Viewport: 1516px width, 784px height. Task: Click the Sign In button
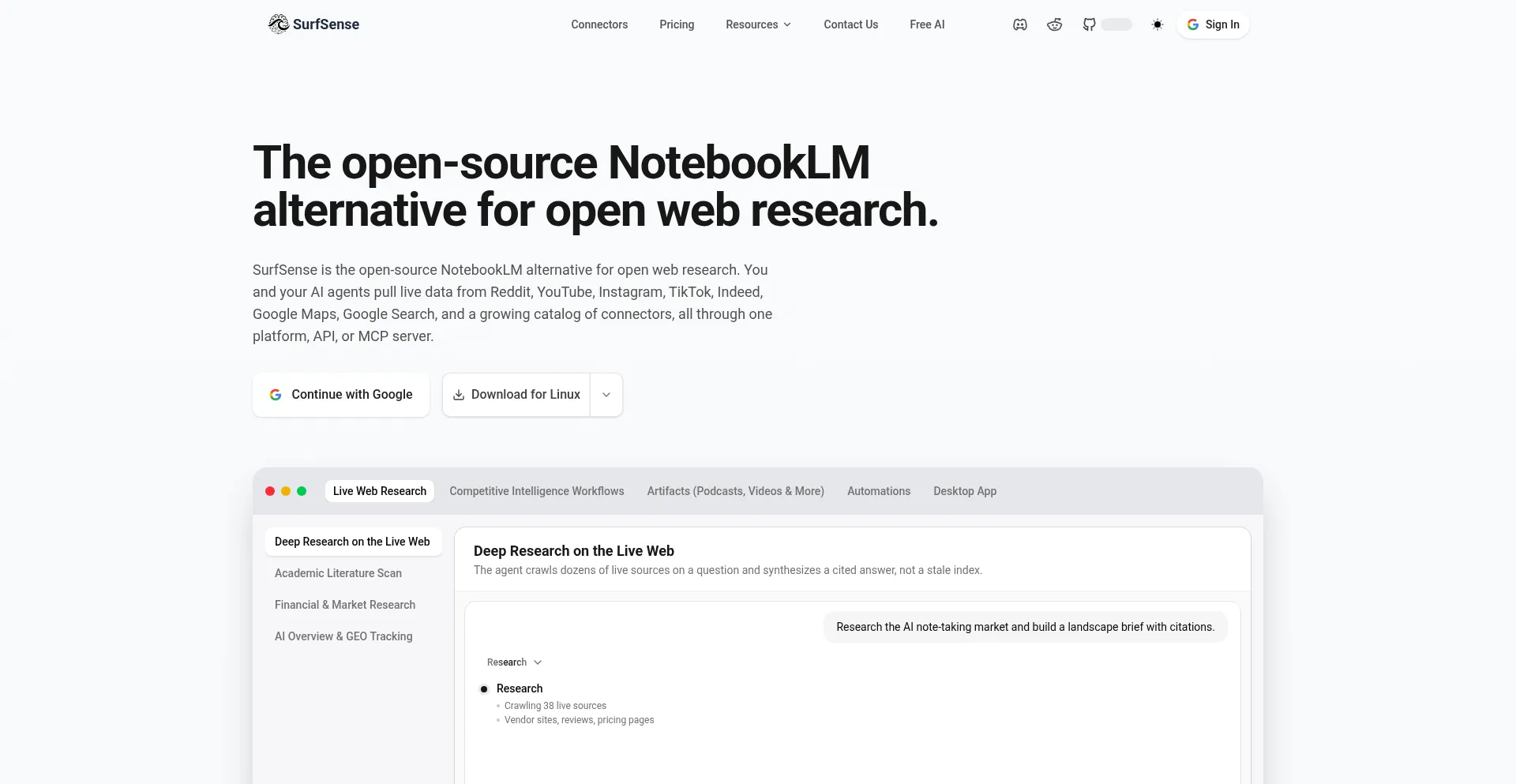click(1214, 24)
